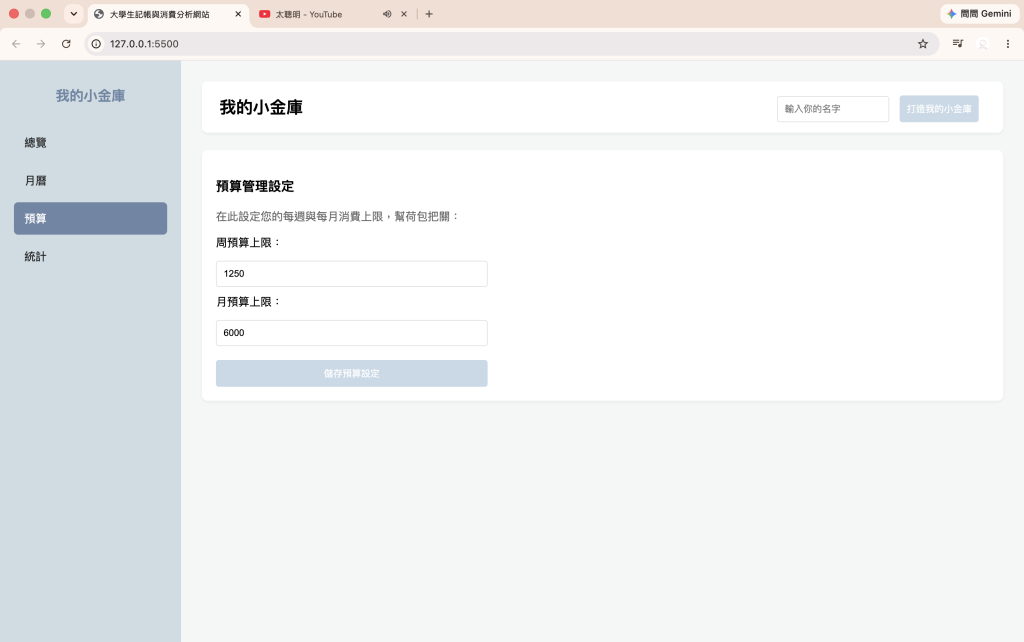1024x642 pixels.
Task: Open 月曆 in the sidebar
Action: point(90,180)
